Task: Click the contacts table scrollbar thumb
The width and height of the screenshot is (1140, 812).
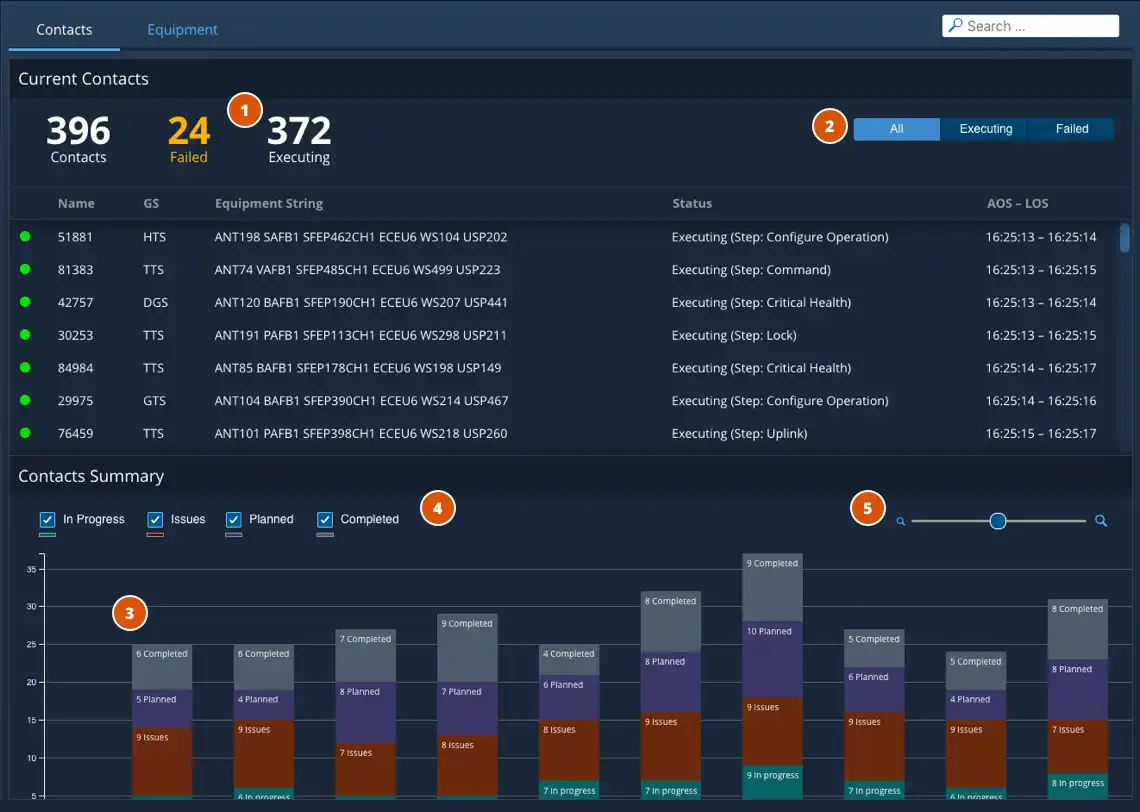Action: (1125, 238)
